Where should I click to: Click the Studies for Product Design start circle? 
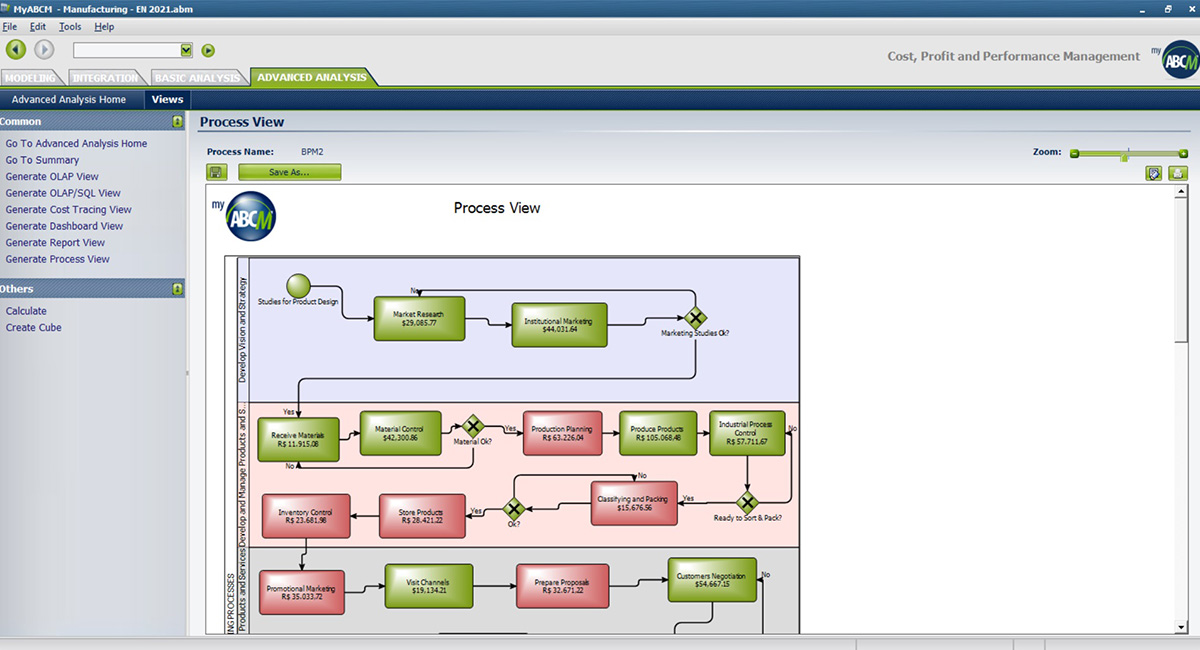pos(298,285)
